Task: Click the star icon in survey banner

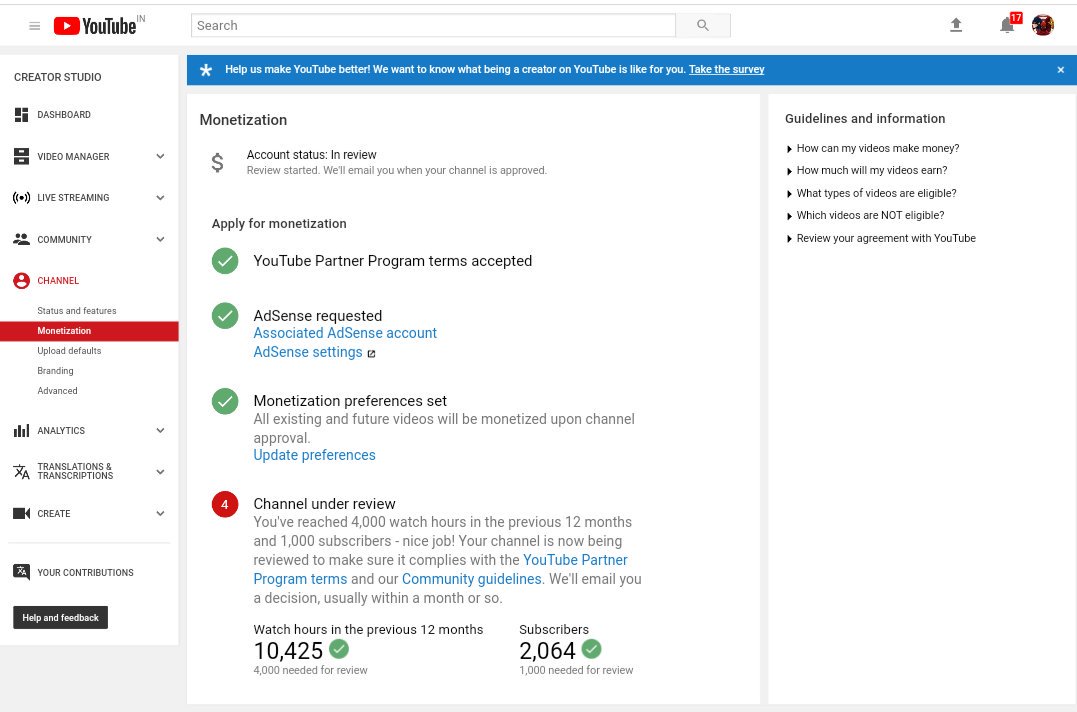Action: 206,70
